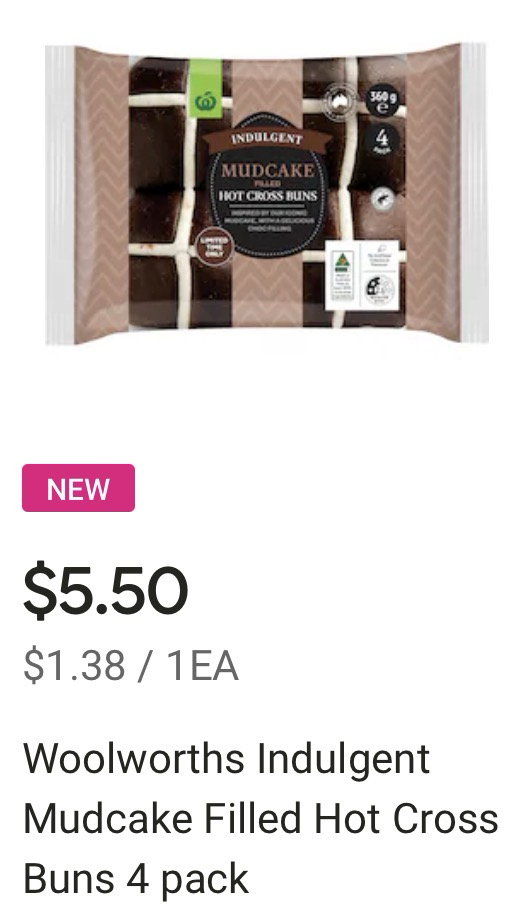The height and width of the screenshot is (918, 530).
Task: Click the description text under Hot Cross Buns
Action: click(x=267, y=221)
